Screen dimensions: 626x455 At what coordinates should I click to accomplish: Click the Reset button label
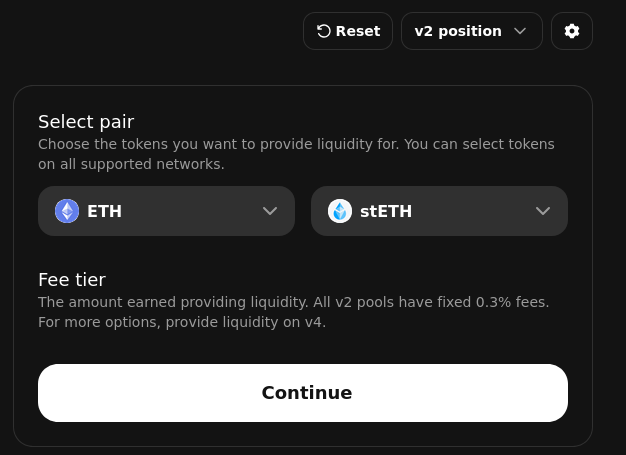[358, 31]
